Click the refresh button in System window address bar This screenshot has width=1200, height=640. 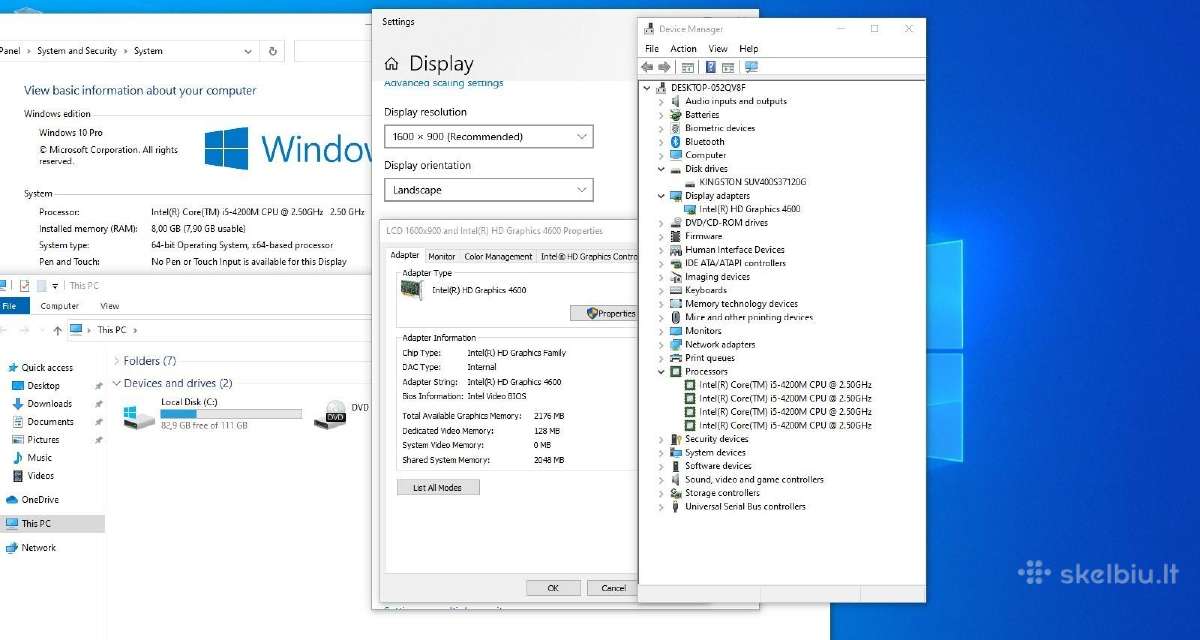pyautogui.click(x=273, y=51)
